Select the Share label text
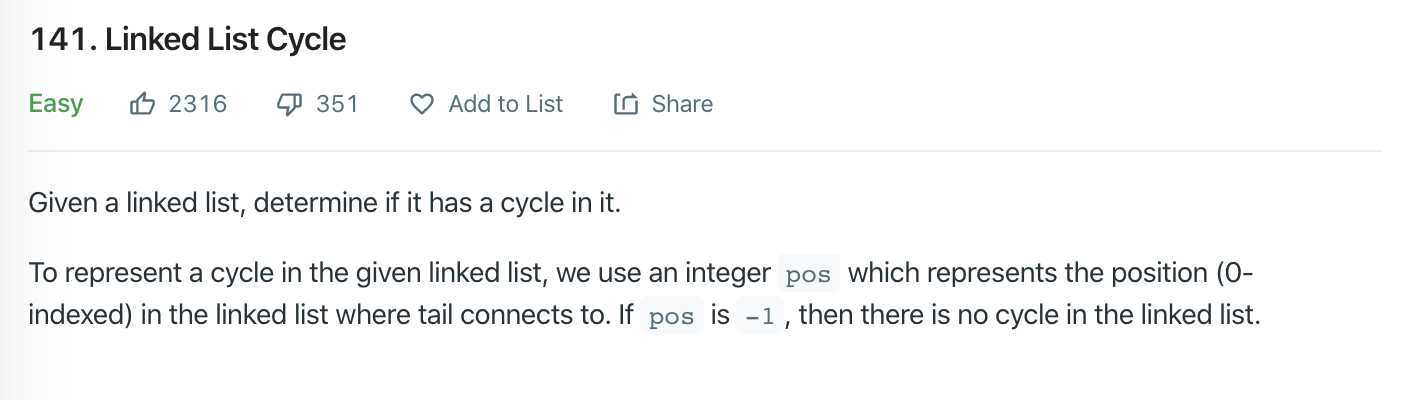Viewport: 1404px width, 400px height. pos(682,104)
